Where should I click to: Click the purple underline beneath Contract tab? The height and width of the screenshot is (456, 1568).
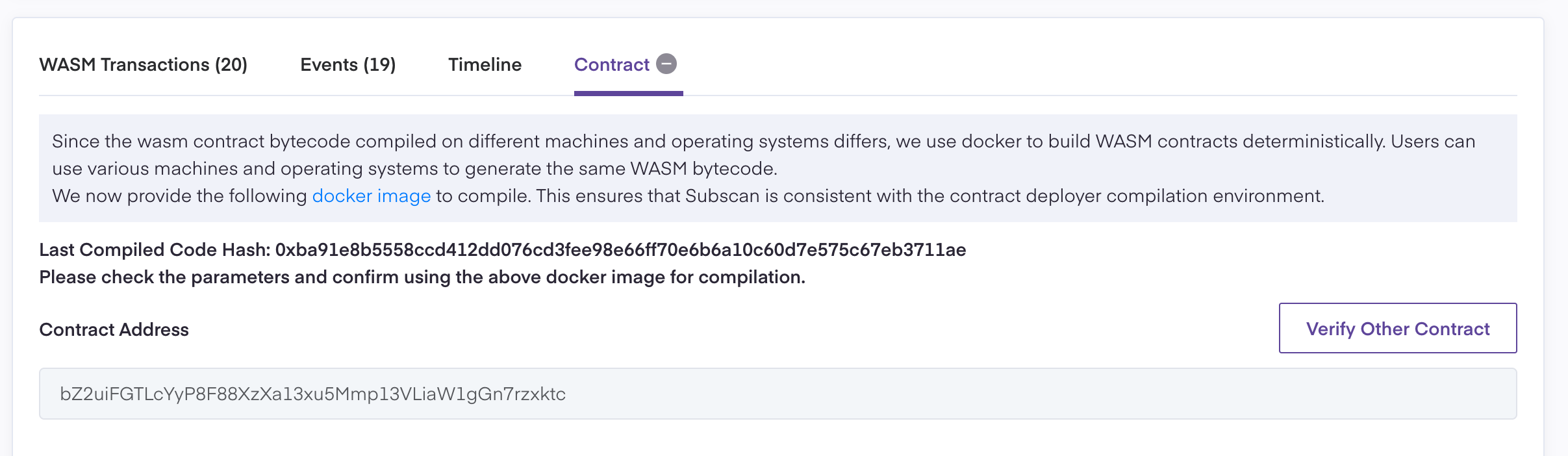coord(628,94)
